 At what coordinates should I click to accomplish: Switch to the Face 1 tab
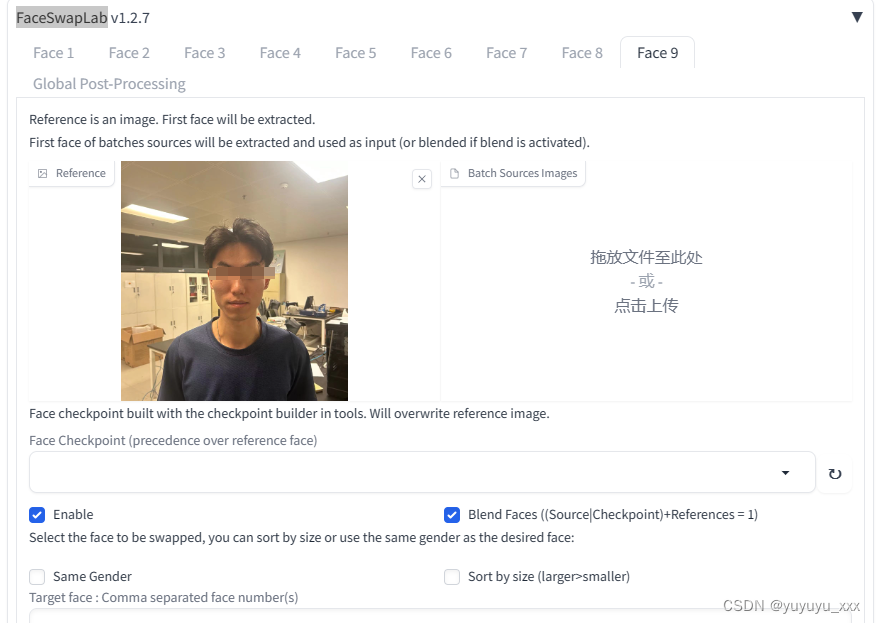coord(53,53)
